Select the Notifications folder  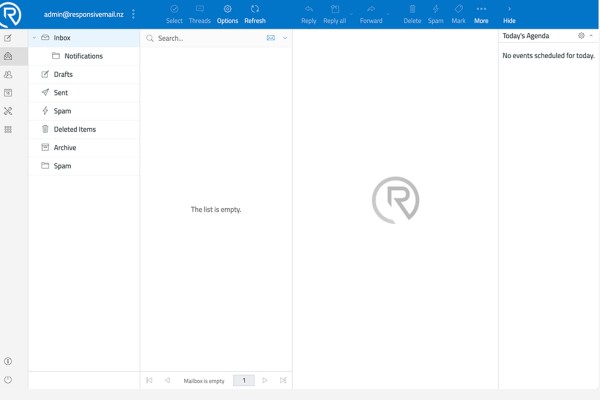(x=84, y=56)
